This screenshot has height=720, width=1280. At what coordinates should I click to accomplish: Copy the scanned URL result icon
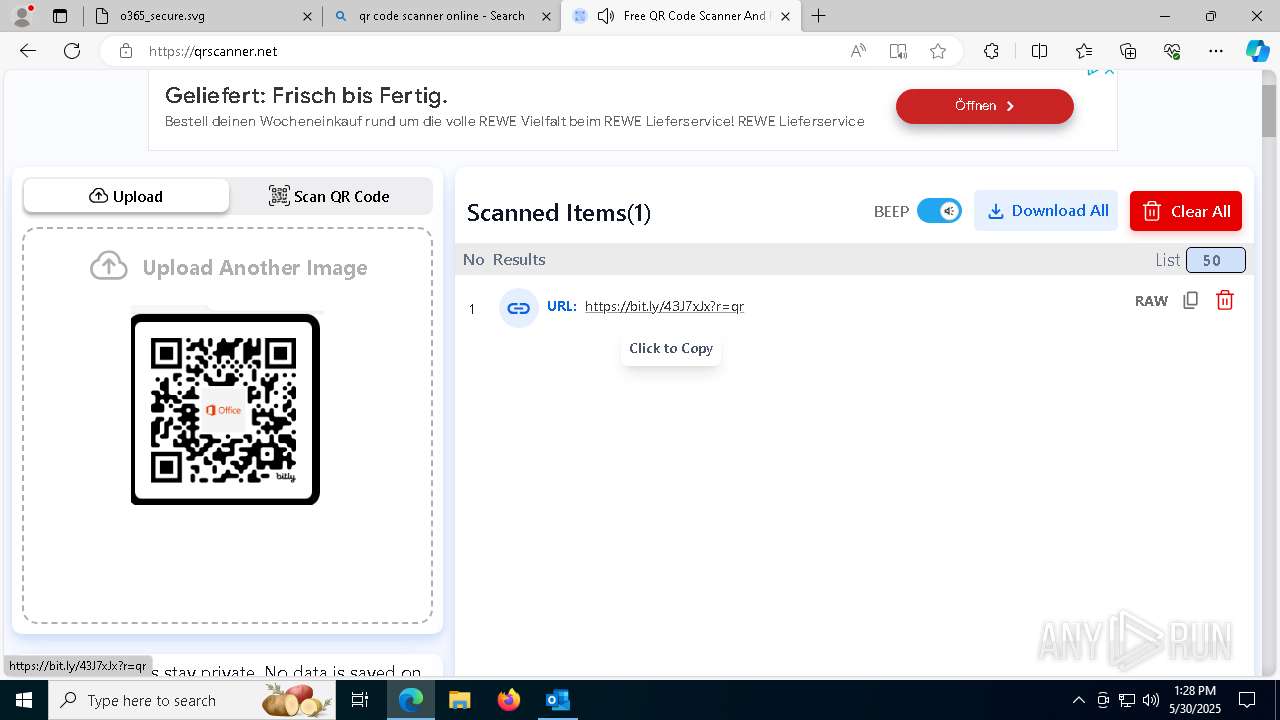(1190, 300)
